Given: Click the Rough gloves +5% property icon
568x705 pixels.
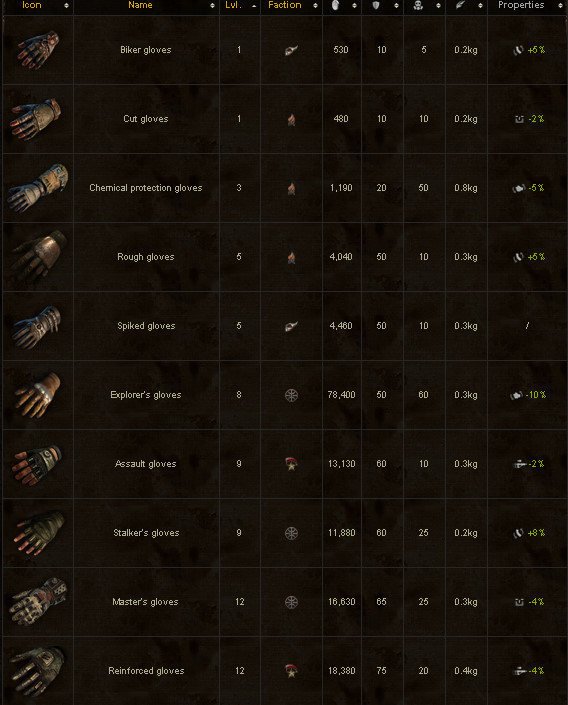Looking at the screenshot, I should pyautogui.click(x=519, y=257).
